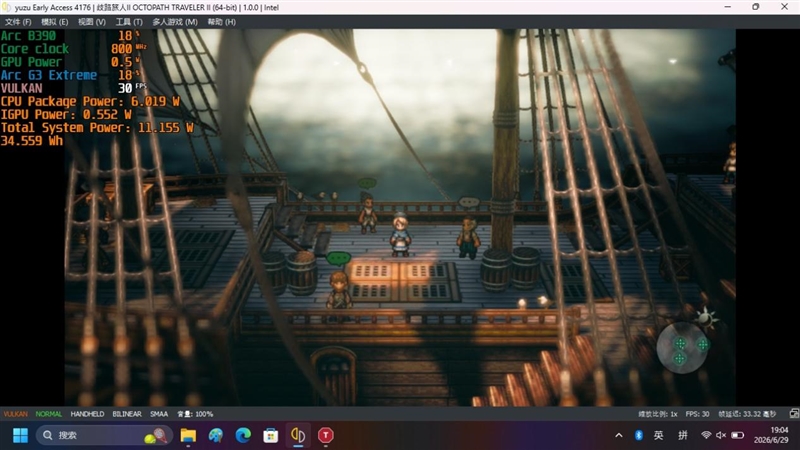Switch the SMAA anti-aliasing button
This screenshot has width=800, height=450.
159,414
